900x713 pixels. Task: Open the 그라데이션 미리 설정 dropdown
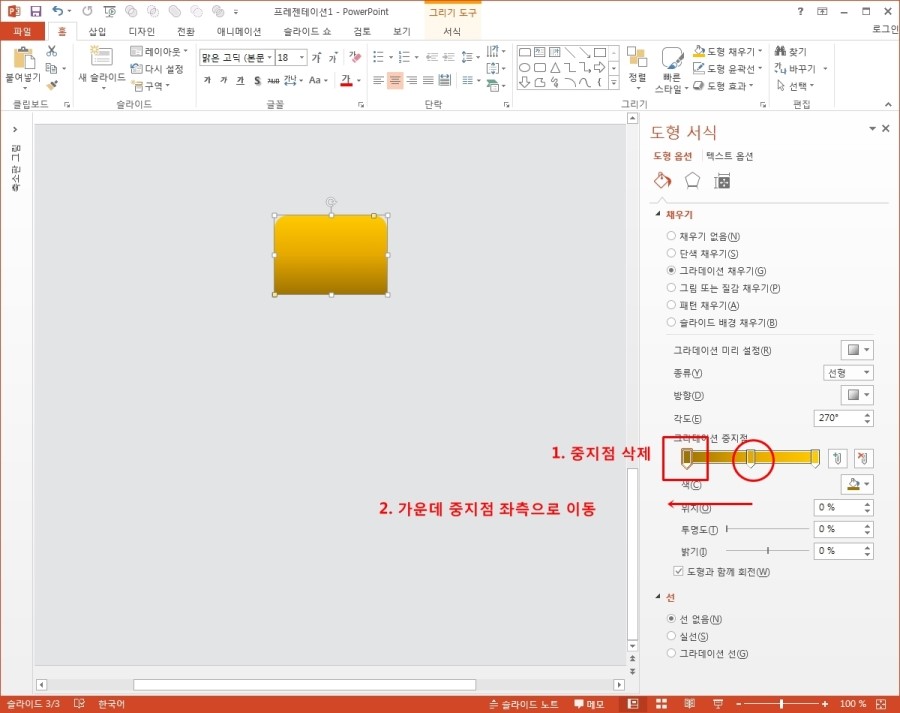[x=857, y=350]
